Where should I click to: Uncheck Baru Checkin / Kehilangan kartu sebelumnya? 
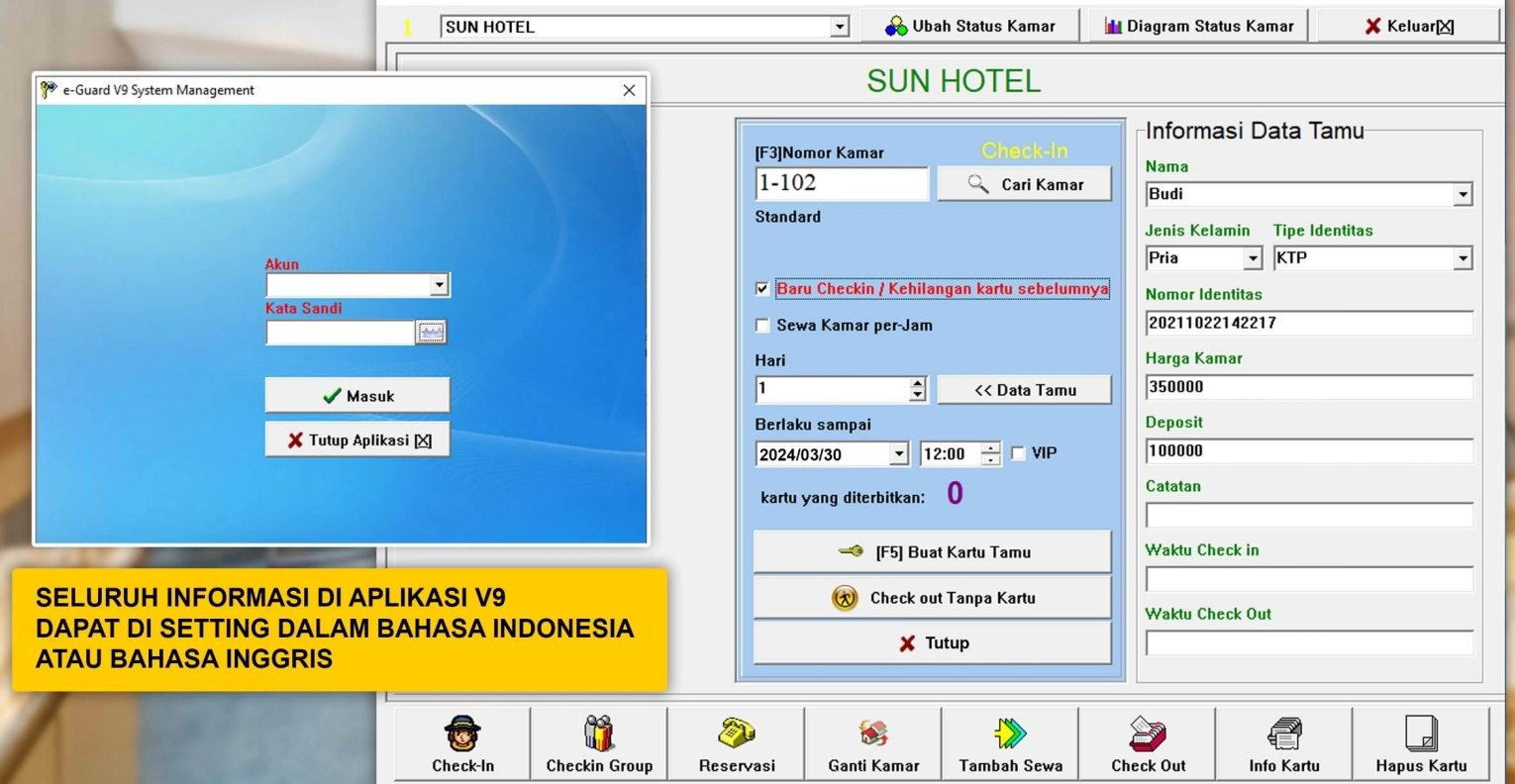click(x=762, y=289)
